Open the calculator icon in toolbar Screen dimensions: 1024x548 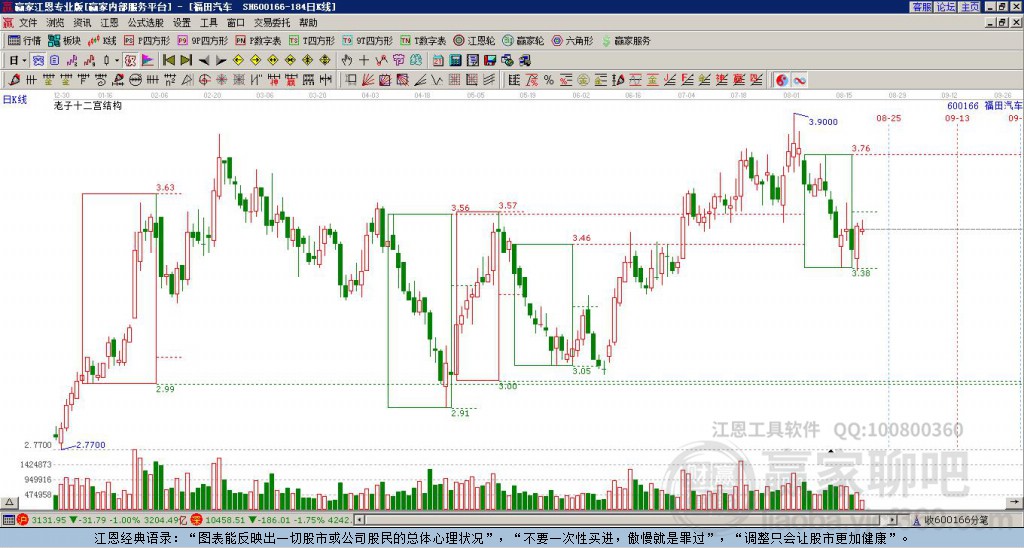tap(456, 61)
